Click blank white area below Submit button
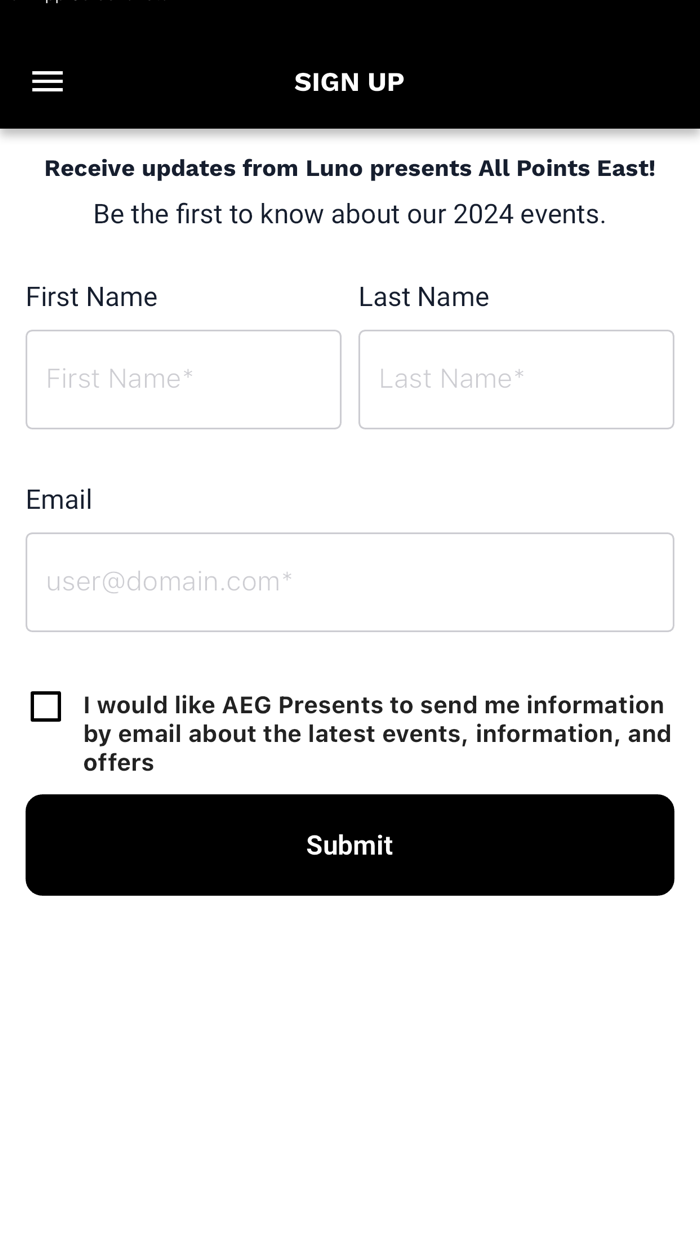 [x=350, y=1060]
